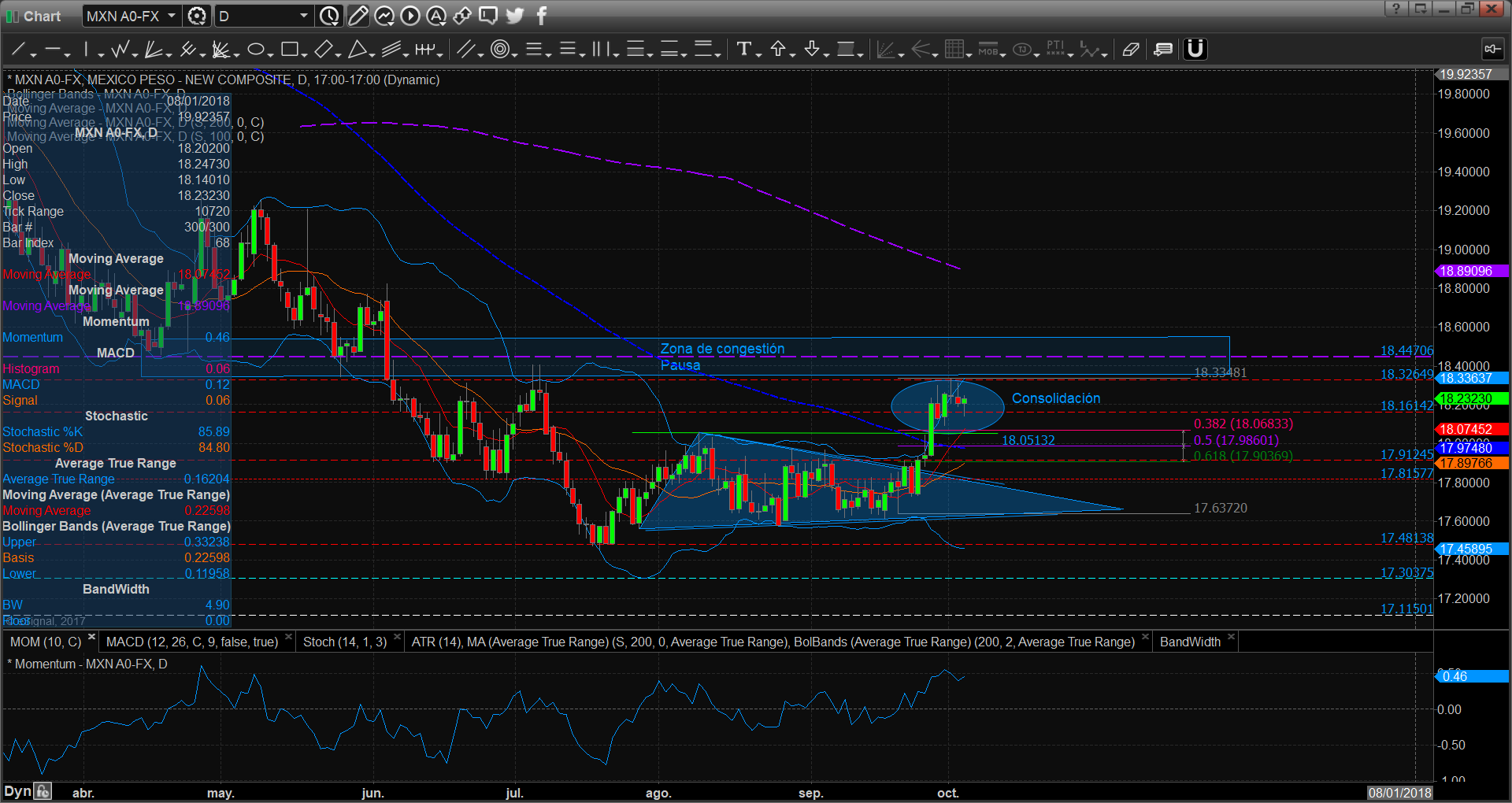The width and height of the screenshot is (1512, 803).
Task: Click the 'Zona de congestión' annotation text
Action: (722, 349)
